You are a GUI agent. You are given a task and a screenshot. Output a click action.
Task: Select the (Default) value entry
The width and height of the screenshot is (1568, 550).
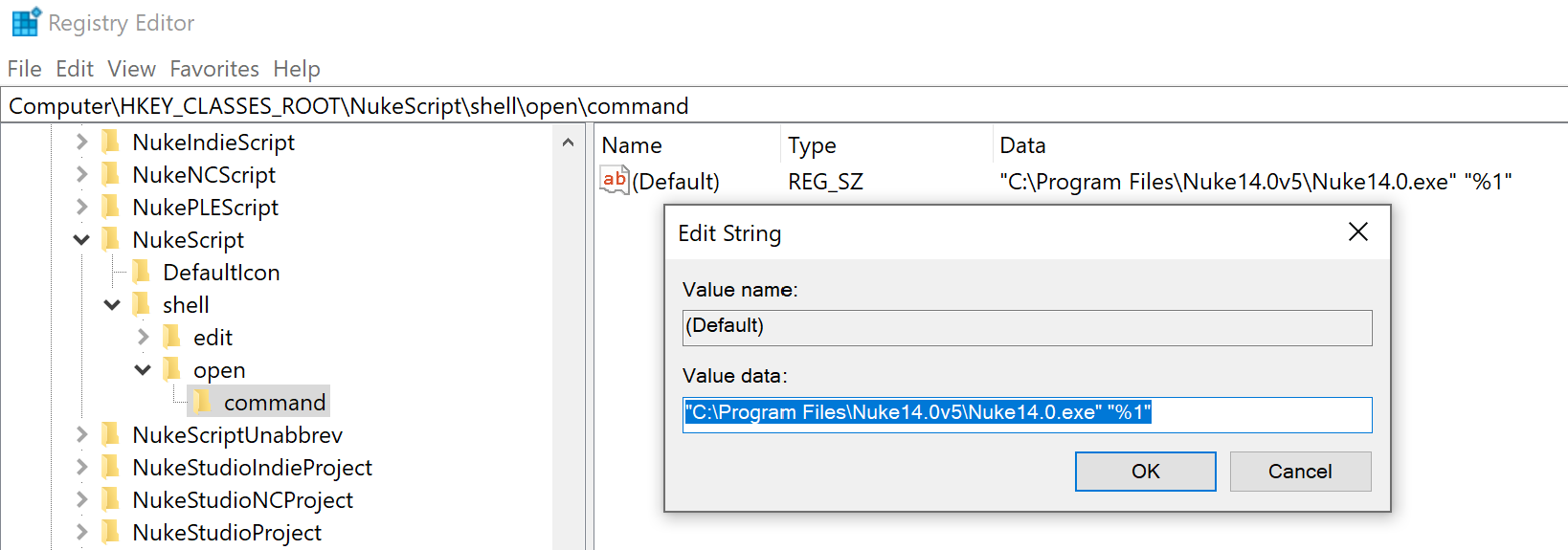point(676,181)
